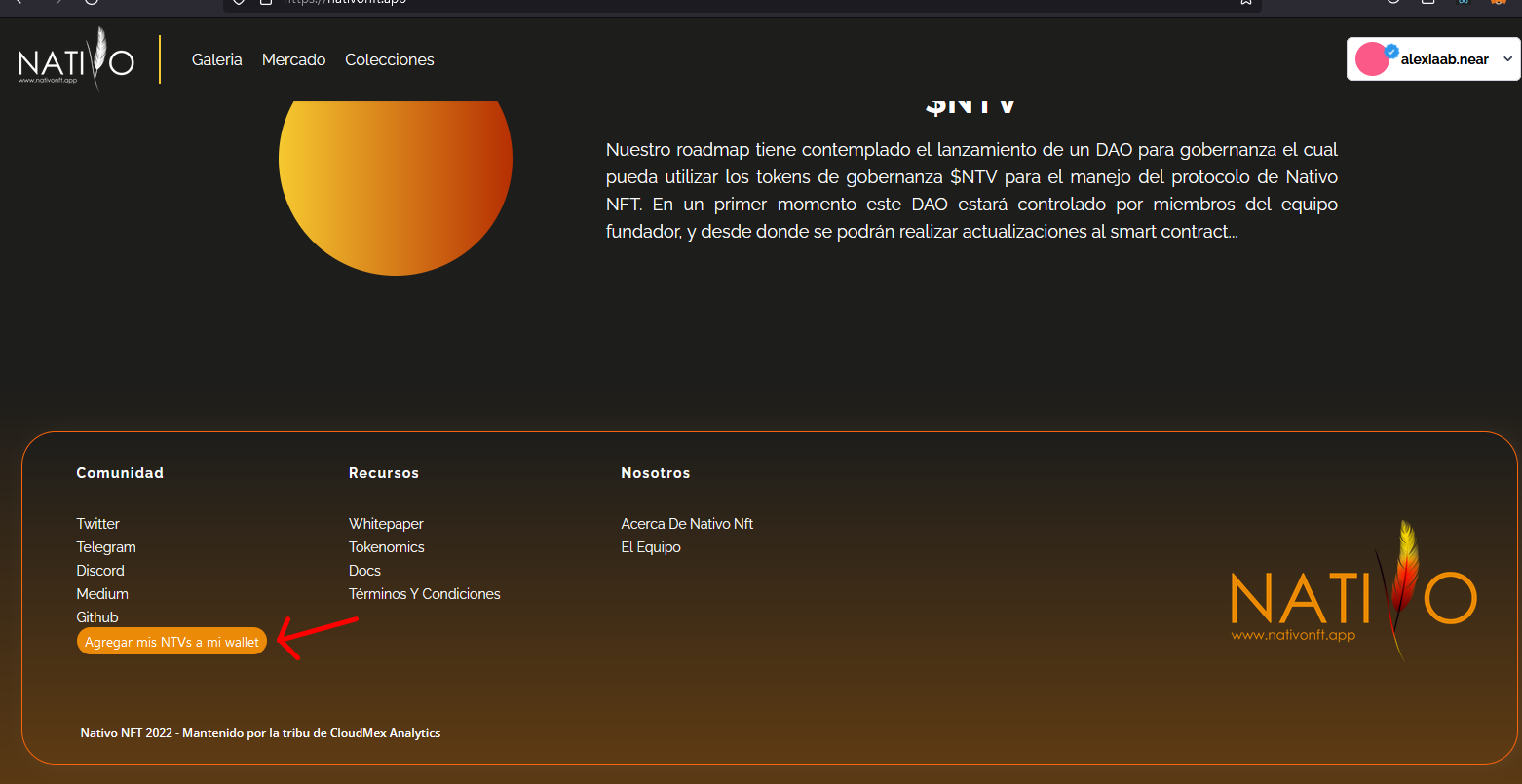
Task: Open the Whitepaper resource link
Action: [386, 524]
